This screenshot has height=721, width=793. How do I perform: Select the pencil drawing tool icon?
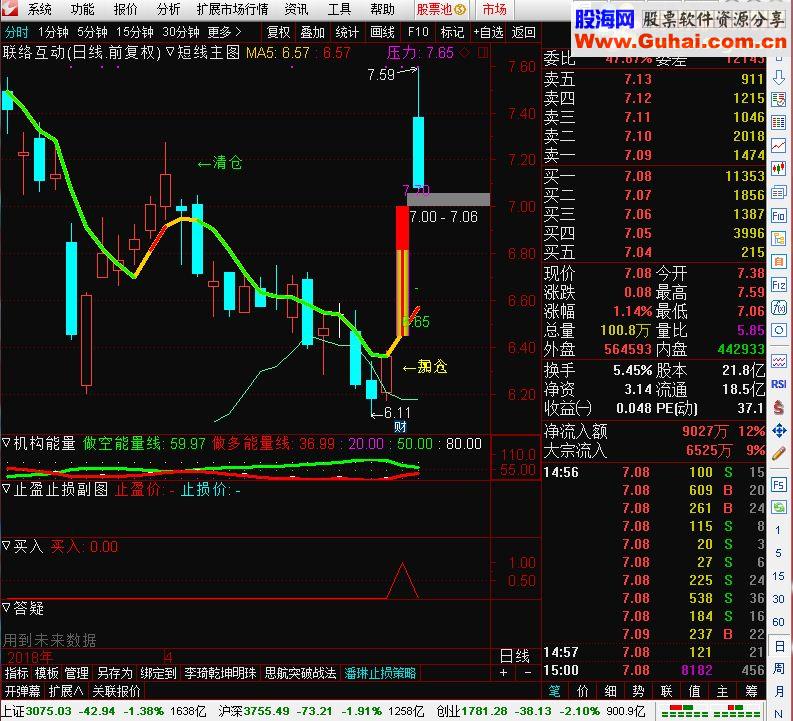pos(779,453)
